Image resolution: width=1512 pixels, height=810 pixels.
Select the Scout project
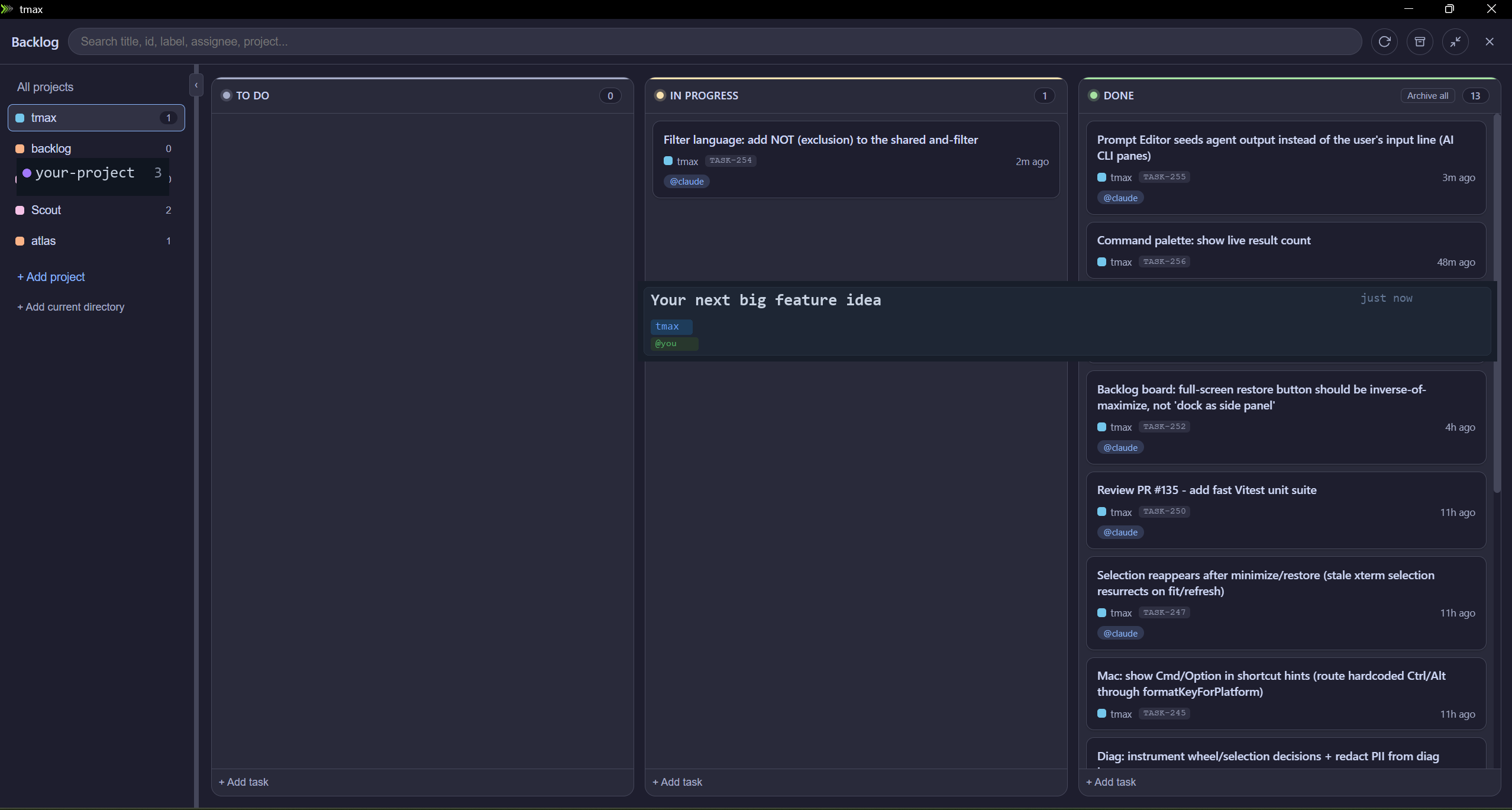pos(96,210)
